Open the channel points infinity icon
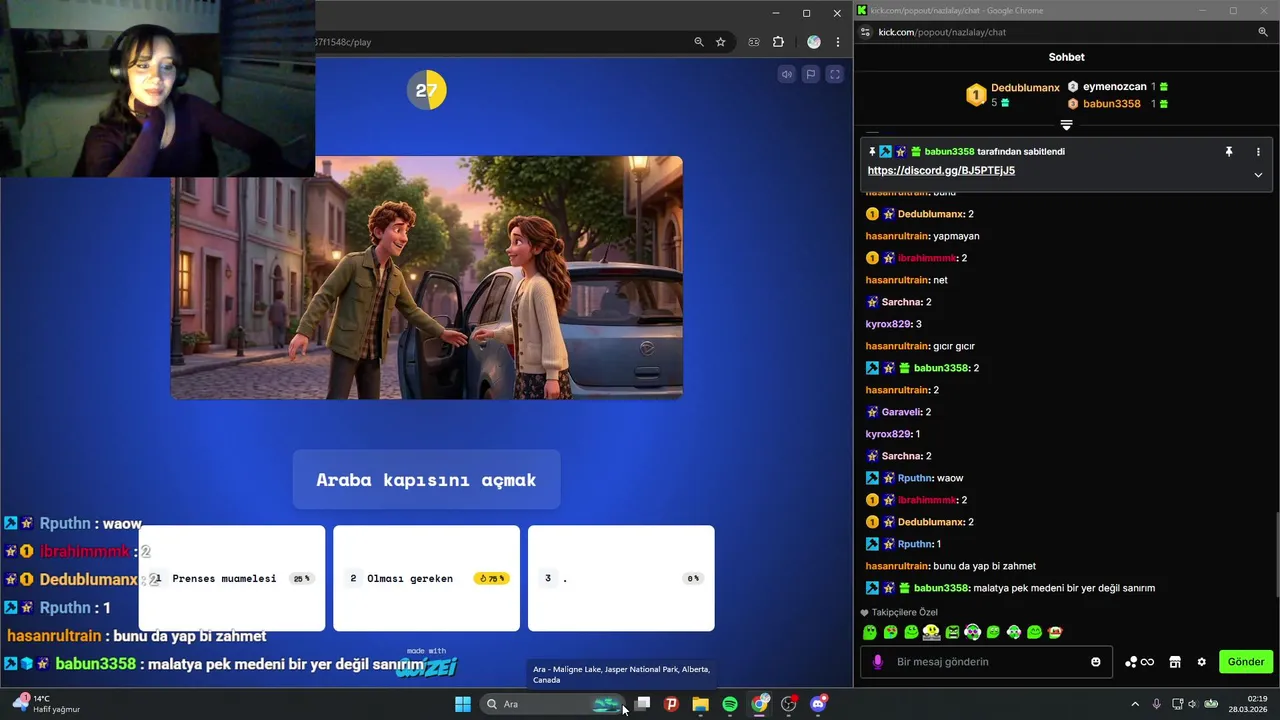This screenshot has width=1280, height=720. [1140, 662]
